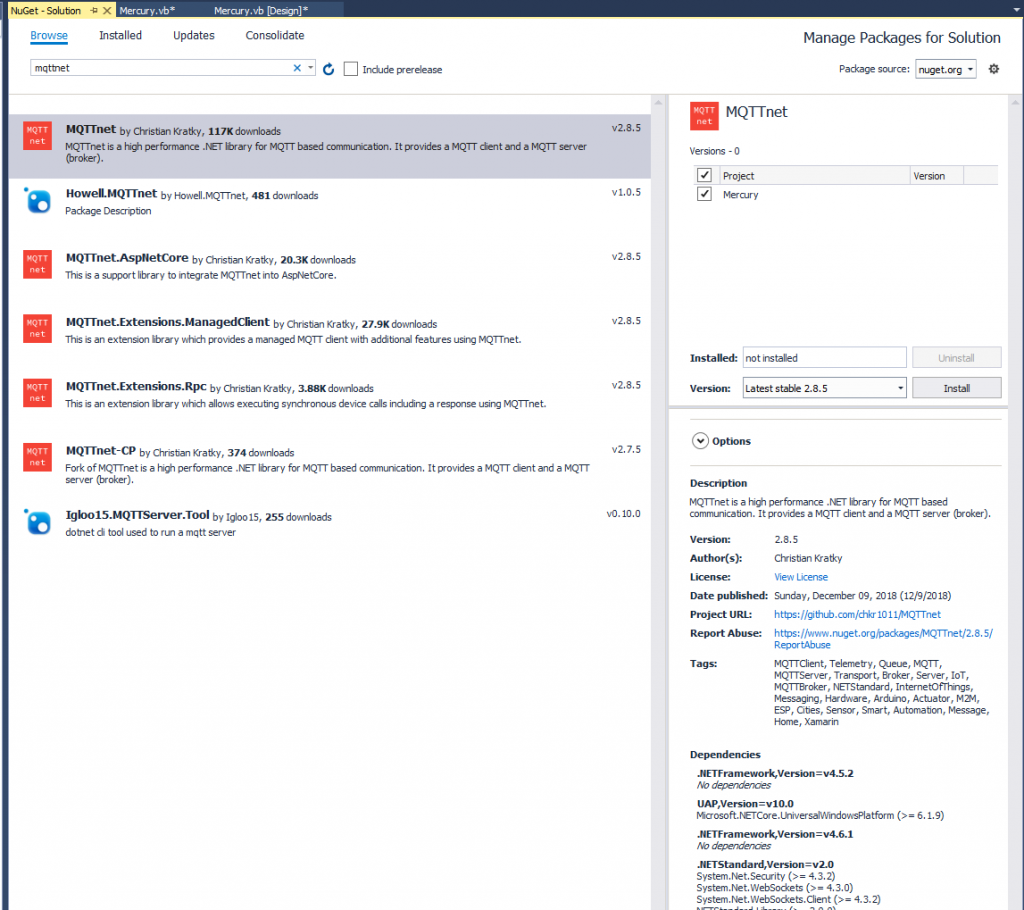Image resolution: width=1024 pixels, height=910 pixels.
Task: Open the search history dropdown arrow
Action: 310,67
